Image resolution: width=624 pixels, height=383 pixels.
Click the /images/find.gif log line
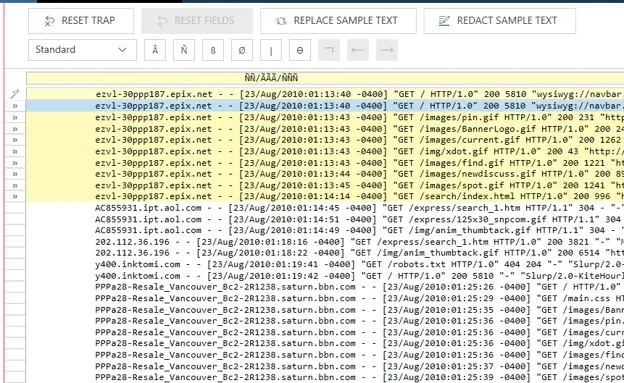(x=325, y=163)
